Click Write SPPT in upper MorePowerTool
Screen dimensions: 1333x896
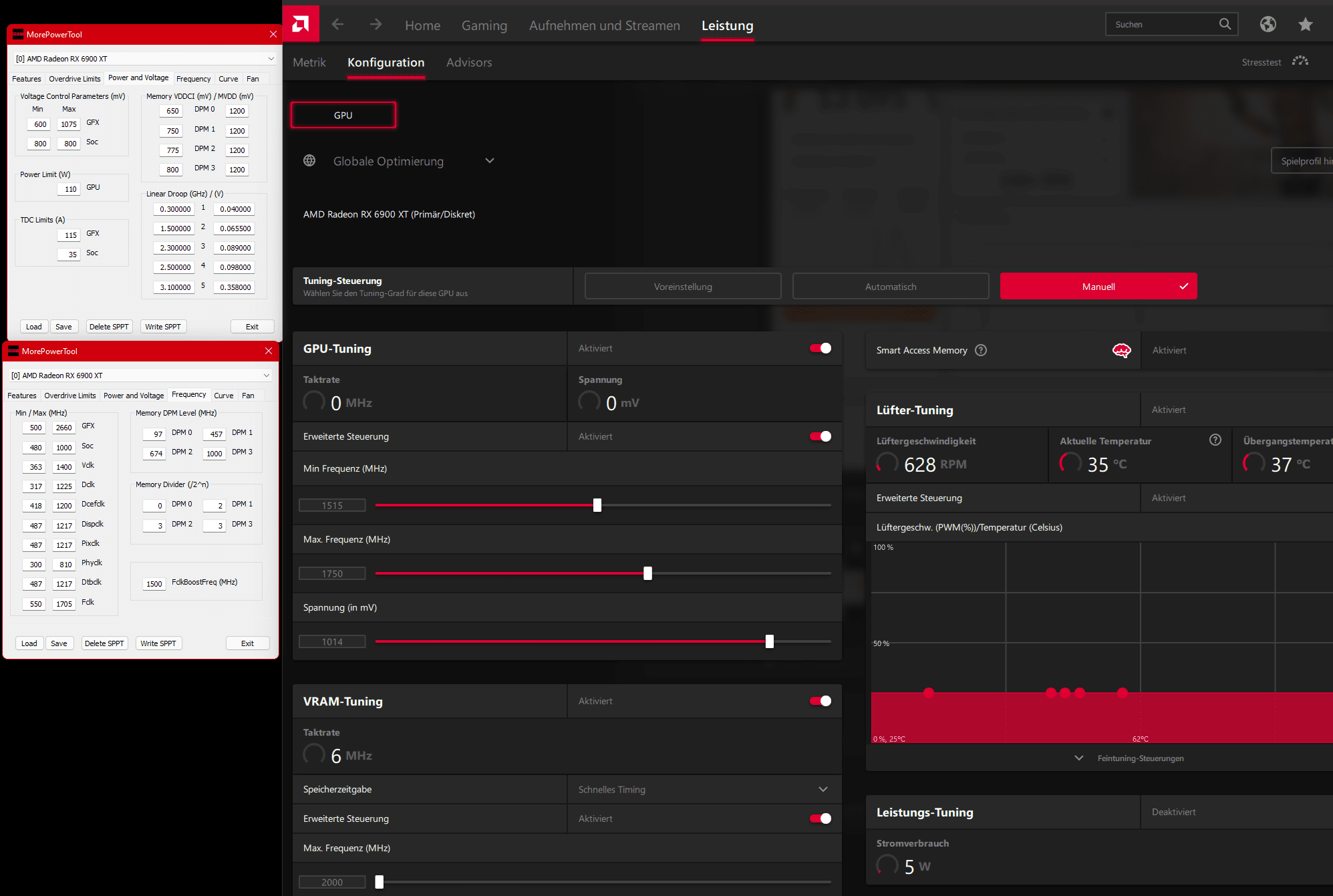tap(163, 327)
